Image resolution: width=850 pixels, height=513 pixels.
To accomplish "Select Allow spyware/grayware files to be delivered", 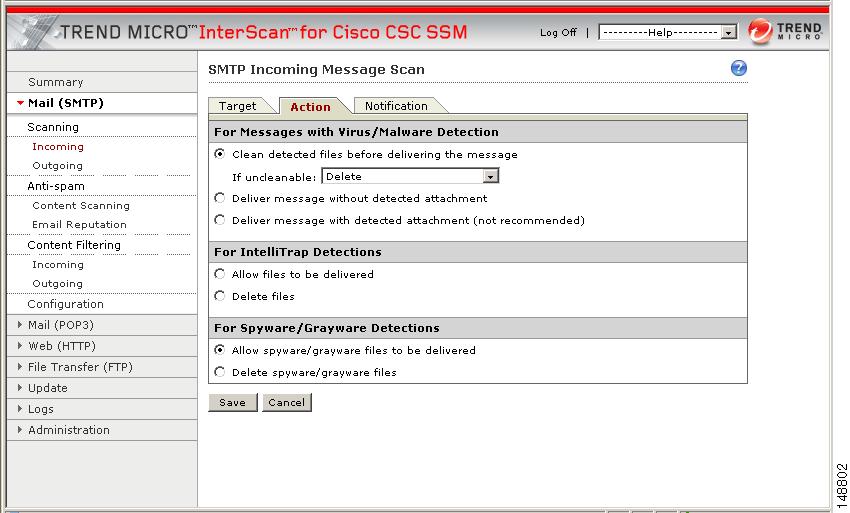I will point(220,350).
